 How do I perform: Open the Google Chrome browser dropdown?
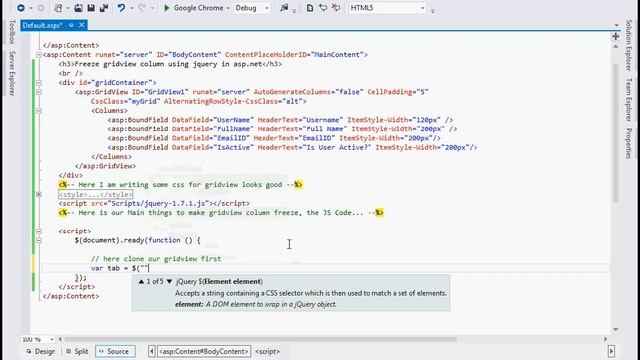click(228, 8)
